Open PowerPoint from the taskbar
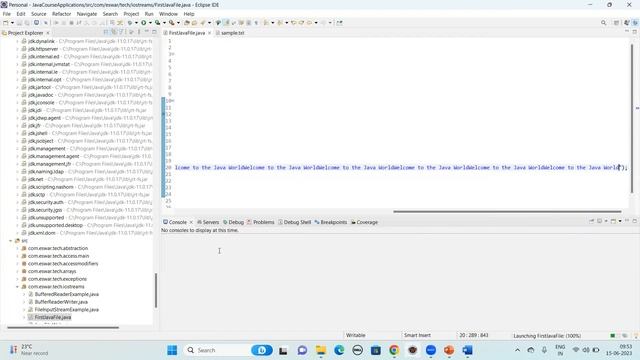The width and height of the screenshot is (640, 360). (449, 350)
